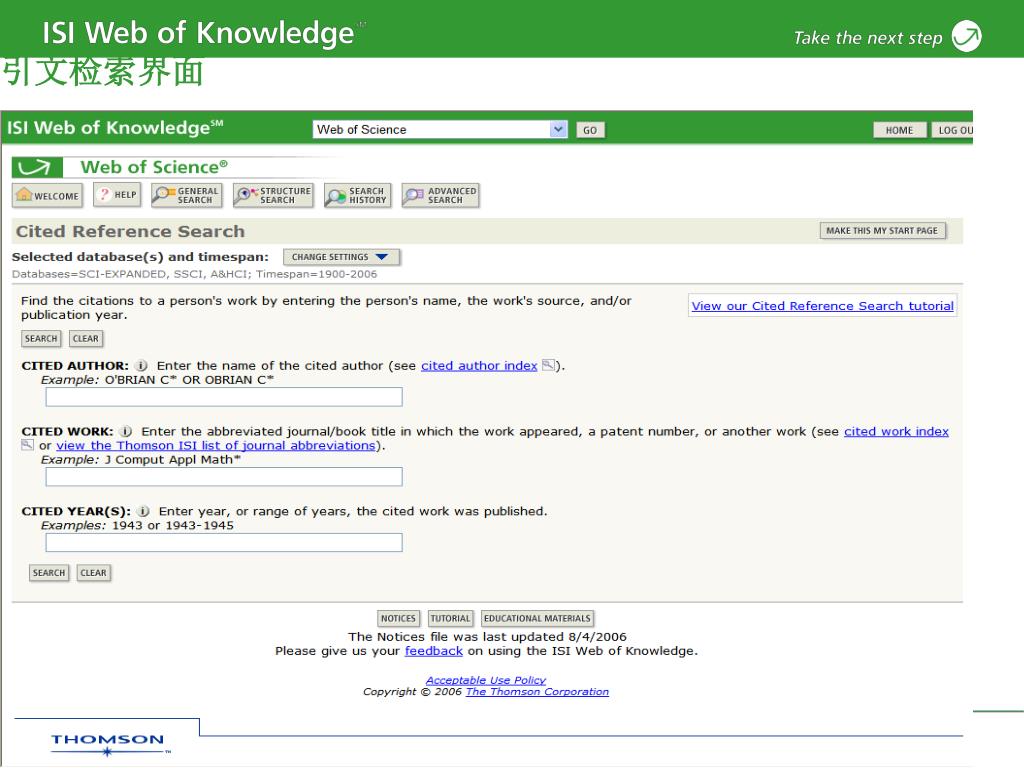Screen dimensions: 1024x768
Task: Click the Databases=SCI-EXPANDED timespan text
Action: (194, 274)
